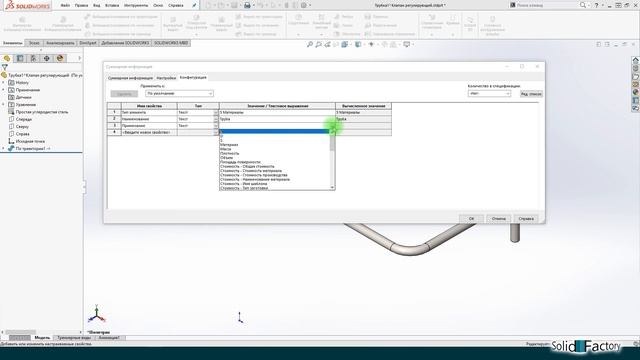This screenshot has height=360, width=640.
Task: Open the DisplayManager tab icon
Action: click(x=60, y=58)
